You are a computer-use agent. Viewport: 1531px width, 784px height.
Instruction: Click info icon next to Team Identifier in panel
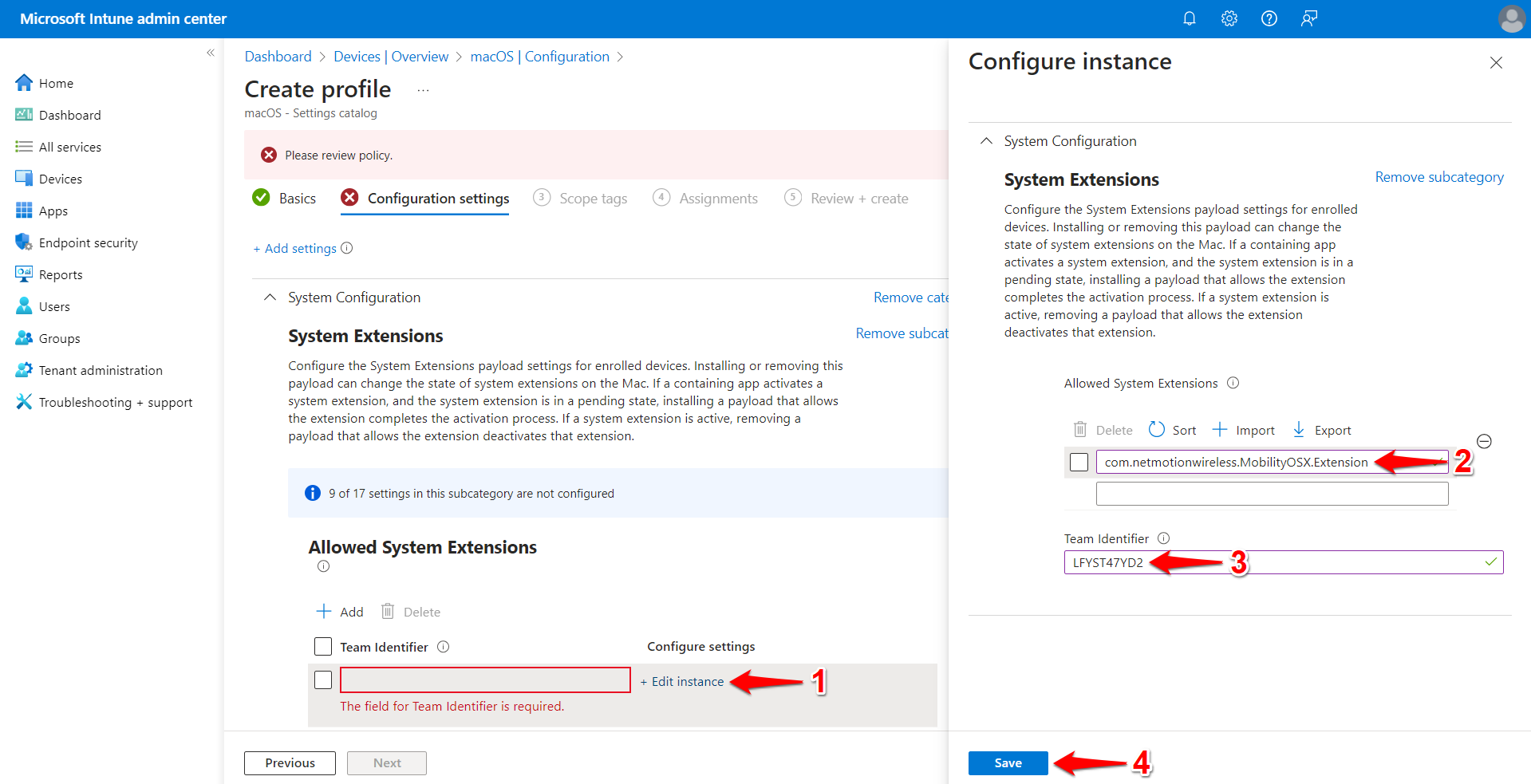[1163, 538]
